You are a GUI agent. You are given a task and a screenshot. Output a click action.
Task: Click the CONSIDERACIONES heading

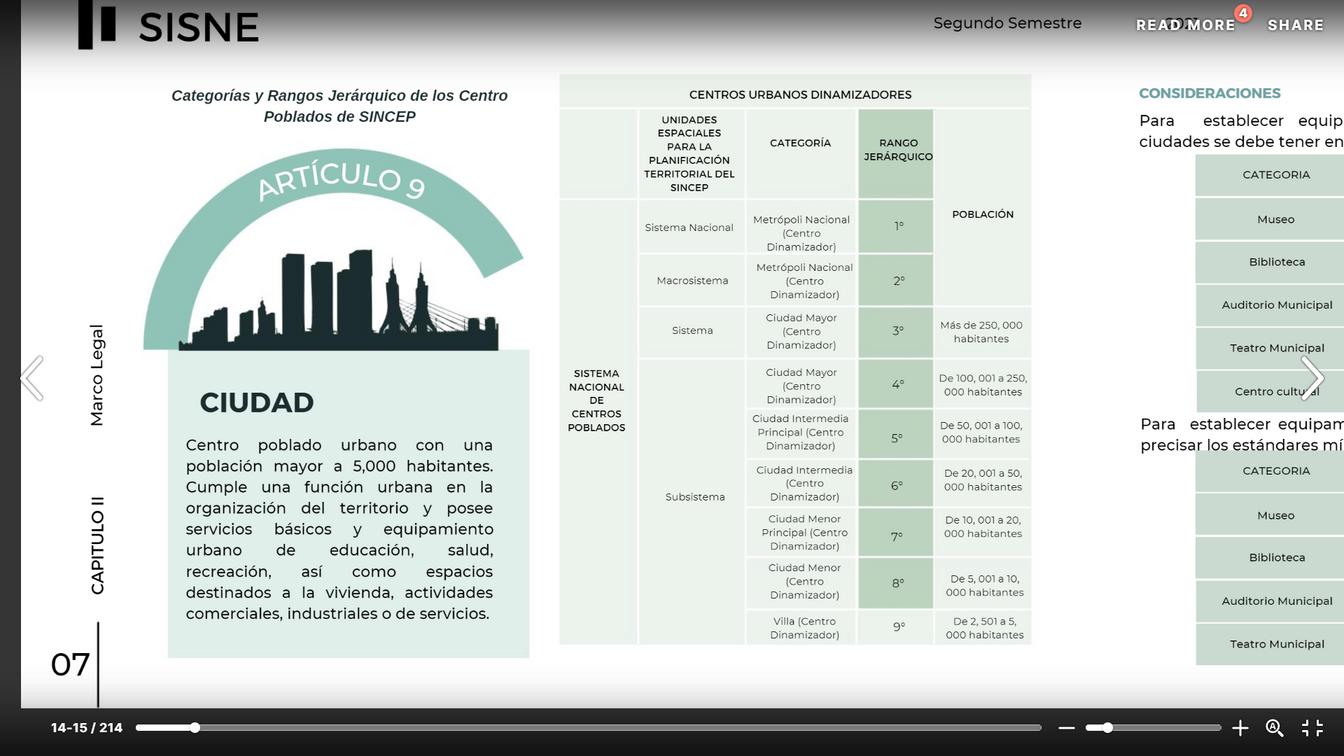[x=1210, y=93]
